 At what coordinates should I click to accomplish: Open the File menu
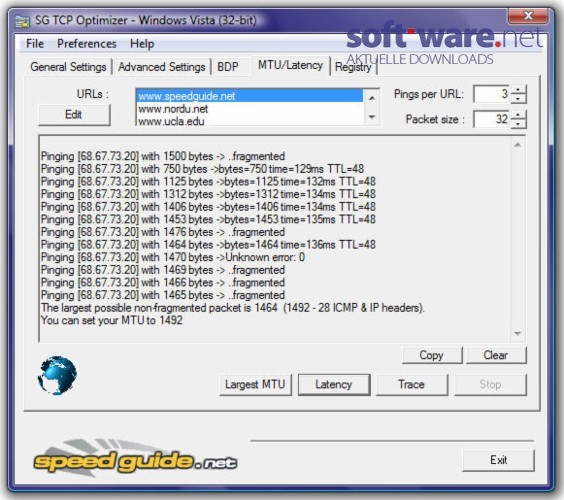tap(35, 44)
